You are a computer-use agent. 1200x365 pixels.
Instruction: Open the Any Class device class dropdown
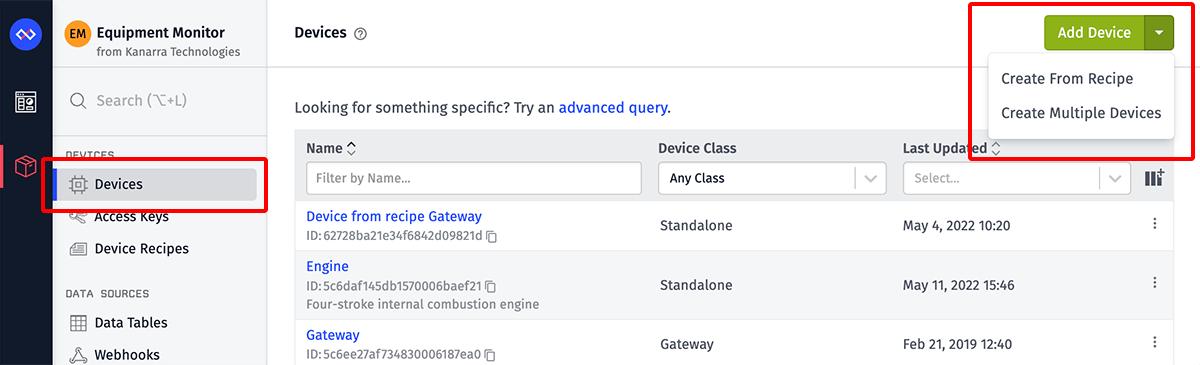click(772, 178)
